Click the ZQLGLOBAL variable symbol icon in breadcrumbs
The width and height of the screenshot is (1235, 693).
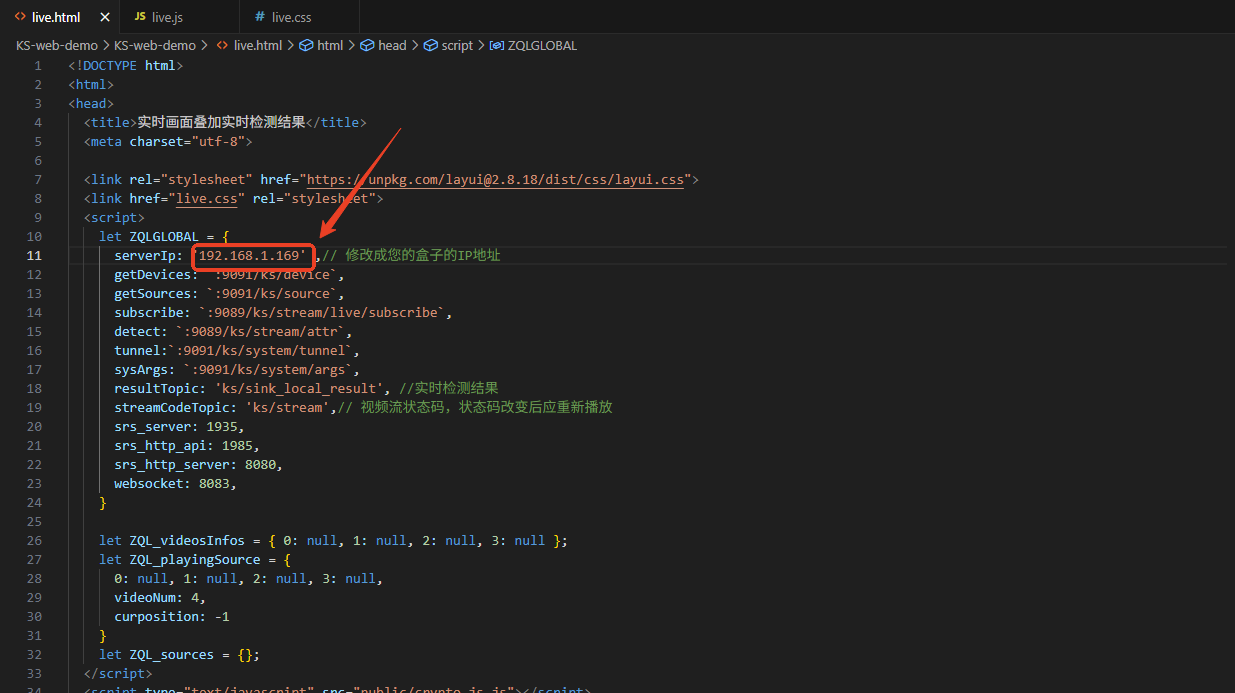(496, 45)
